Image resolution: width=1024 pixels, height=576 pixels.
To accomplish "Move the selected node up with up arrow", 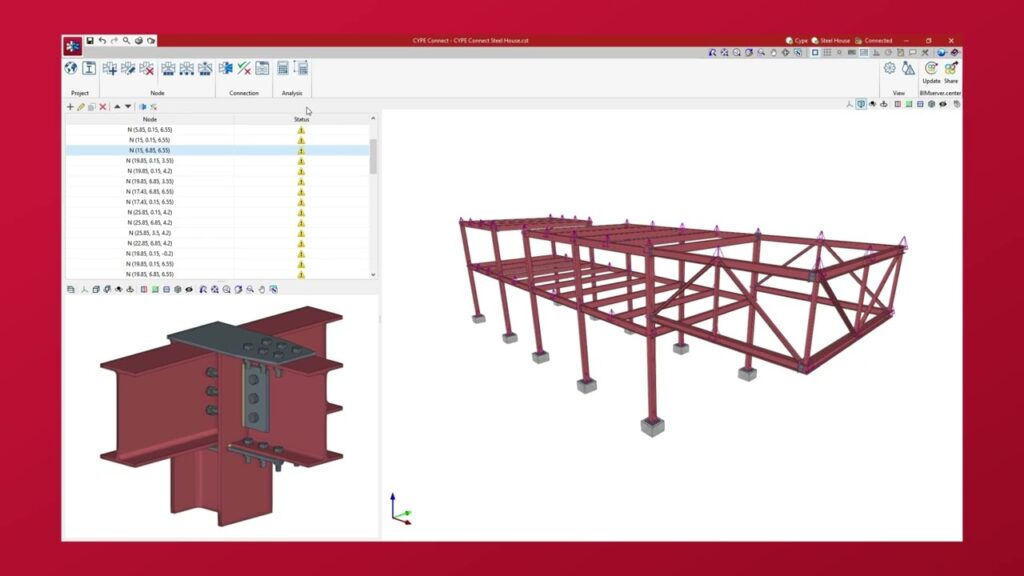I will click(117, 107).
